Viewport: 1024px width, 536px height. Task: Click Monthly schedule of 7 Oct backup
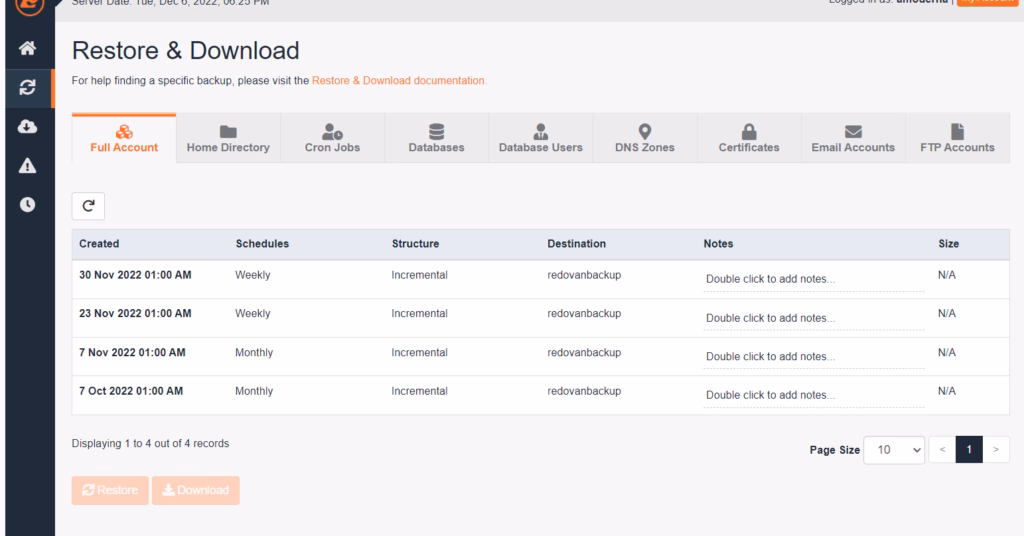(254, 391)
